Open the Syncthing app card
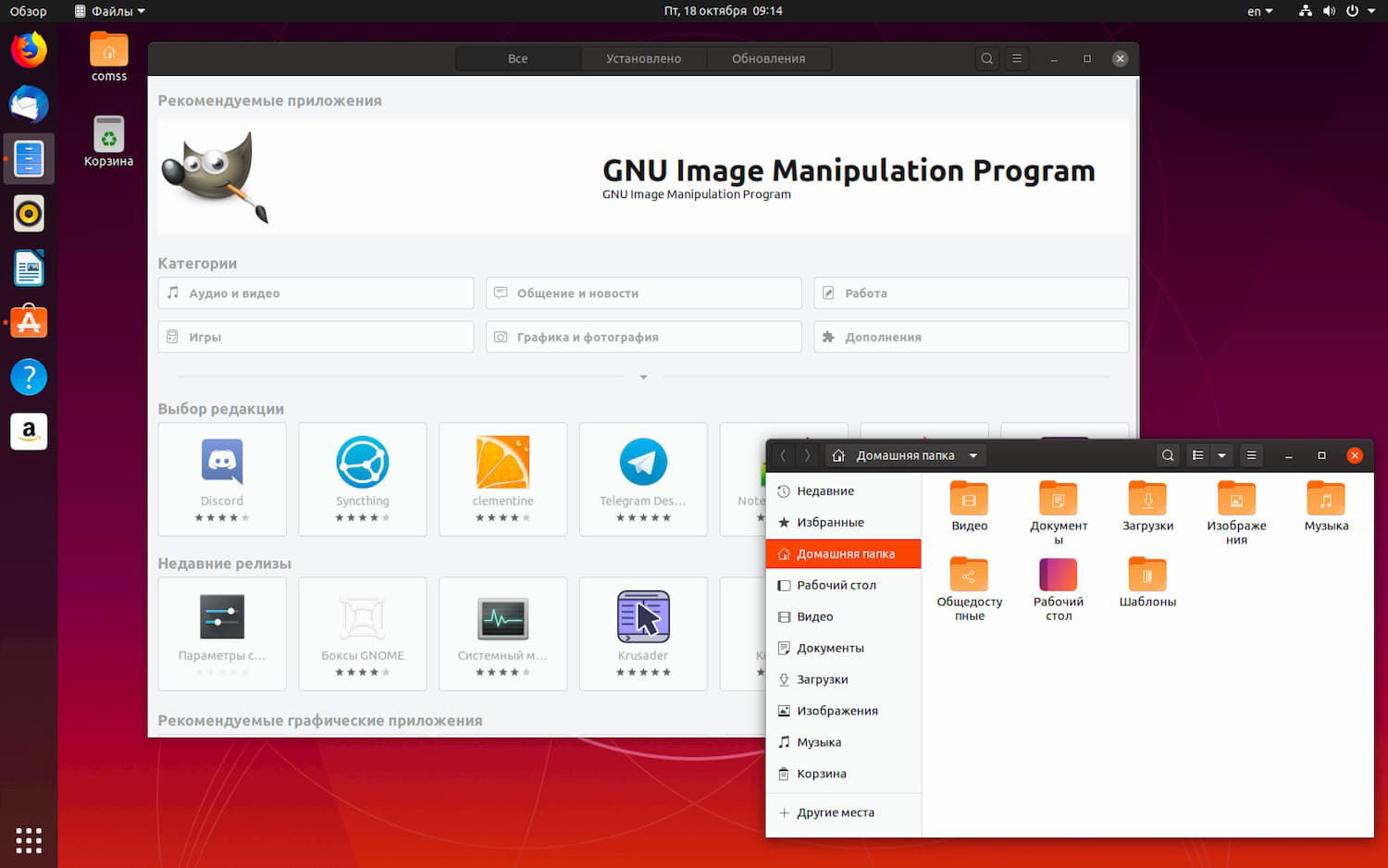The width and height of the screenshot is (1388, 868). 363,479
